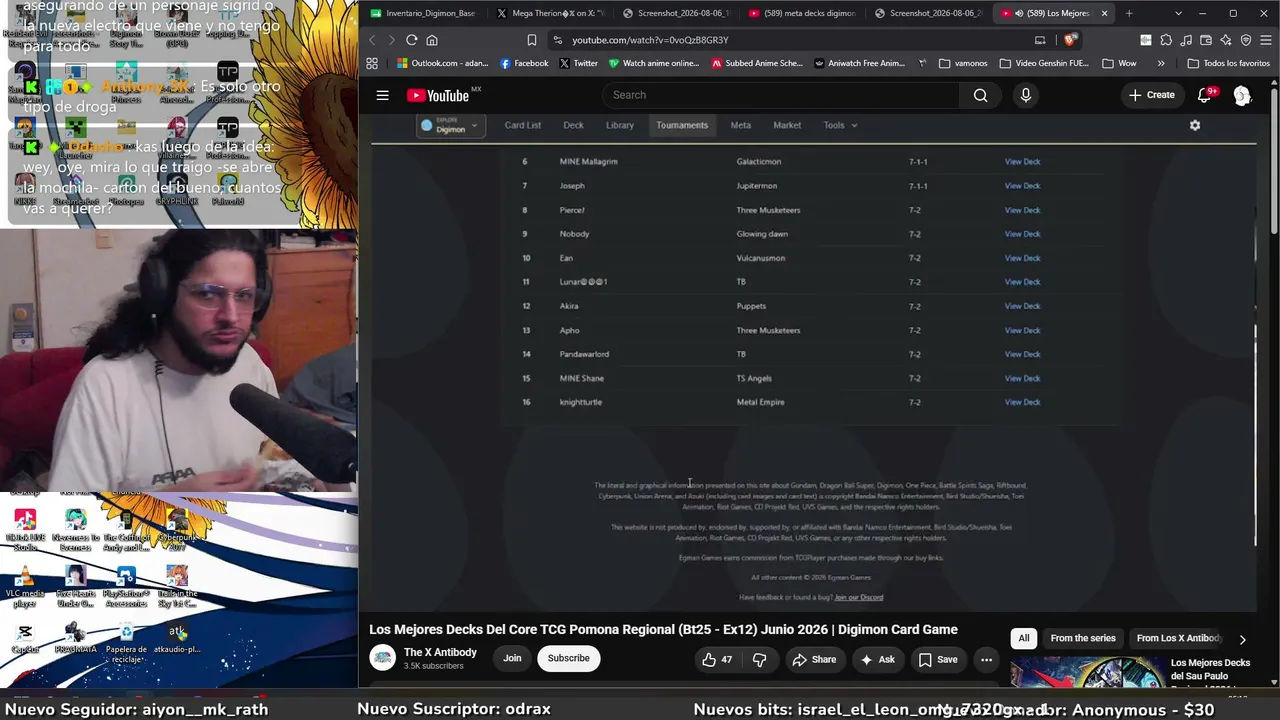Open the Library nav item

click(x=620, y=125)
